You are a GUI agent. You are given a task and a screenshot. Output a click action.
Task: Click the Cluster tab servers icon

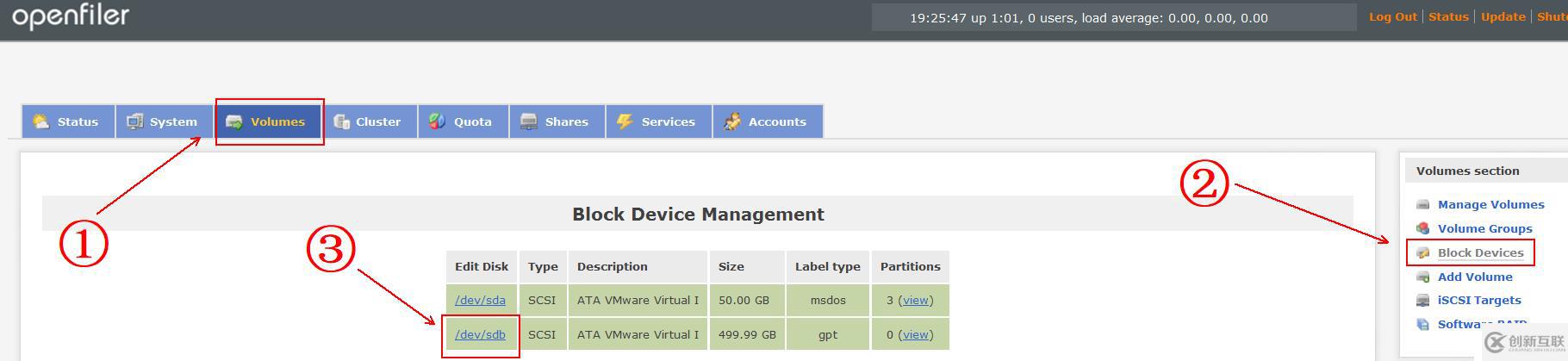click(x=342, y=121)
